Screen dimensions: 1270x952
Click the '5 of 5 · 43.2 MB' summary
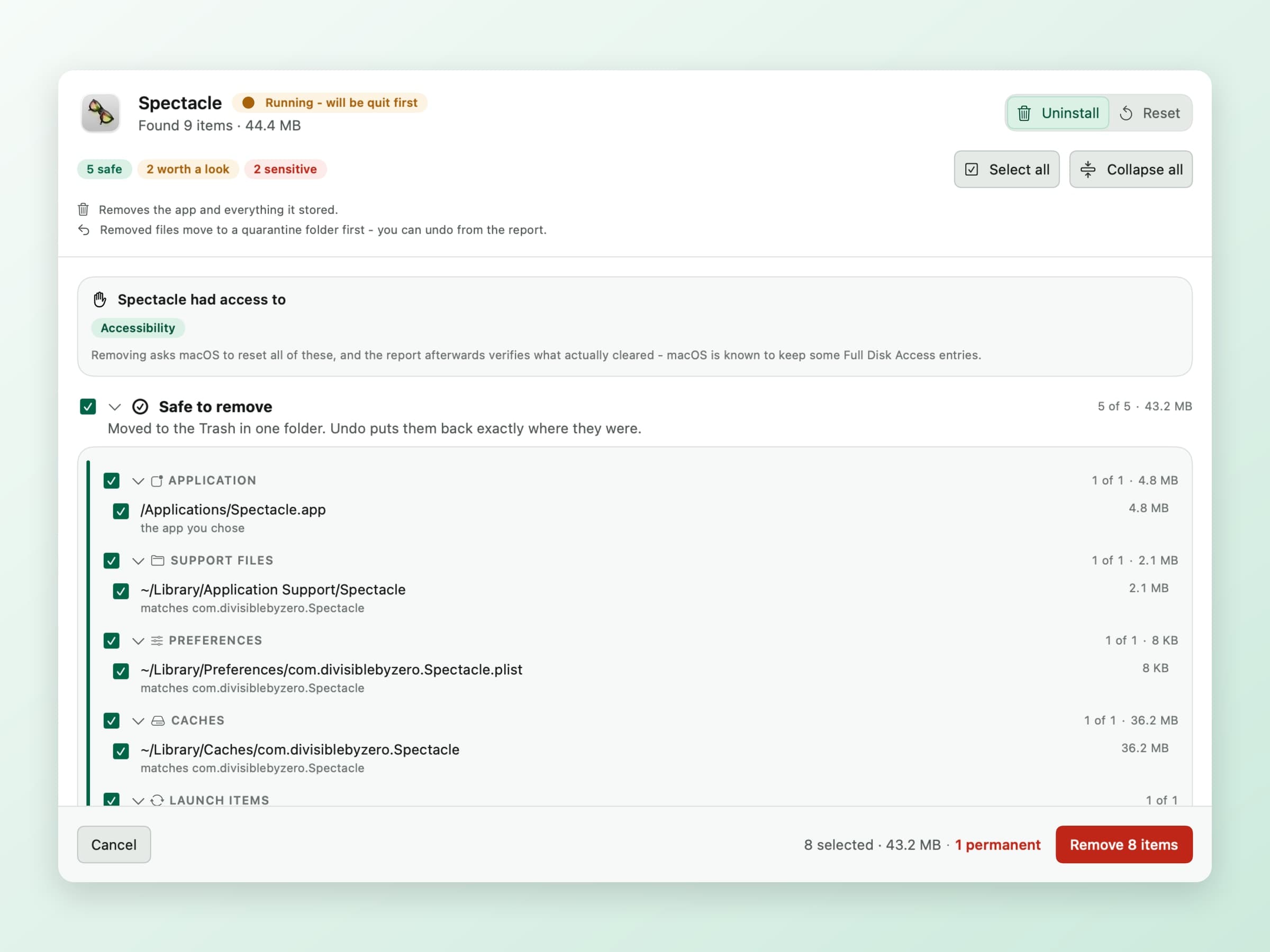coord(1145,406)
